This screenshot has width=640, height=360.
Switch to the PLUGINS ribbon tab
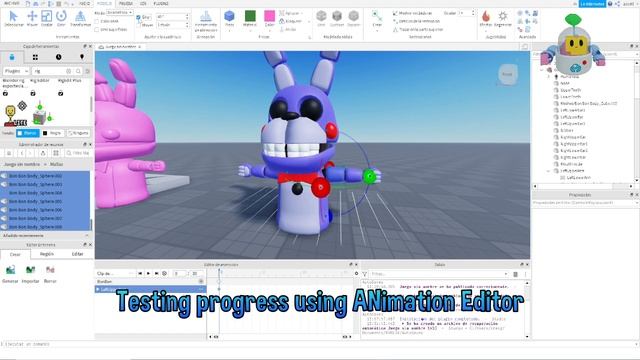click(x=161, y=3)
